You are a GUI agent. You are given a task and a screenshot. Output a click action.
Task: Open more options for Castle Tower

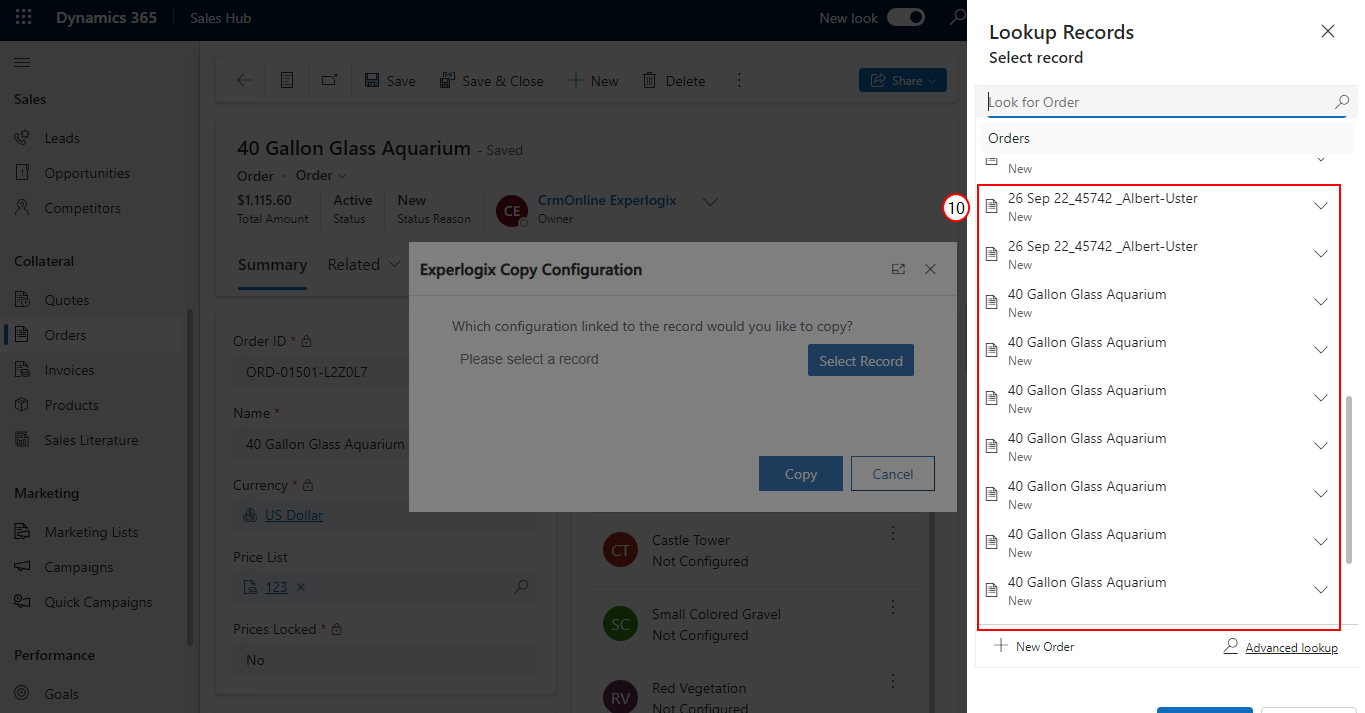tap(894, 533)
